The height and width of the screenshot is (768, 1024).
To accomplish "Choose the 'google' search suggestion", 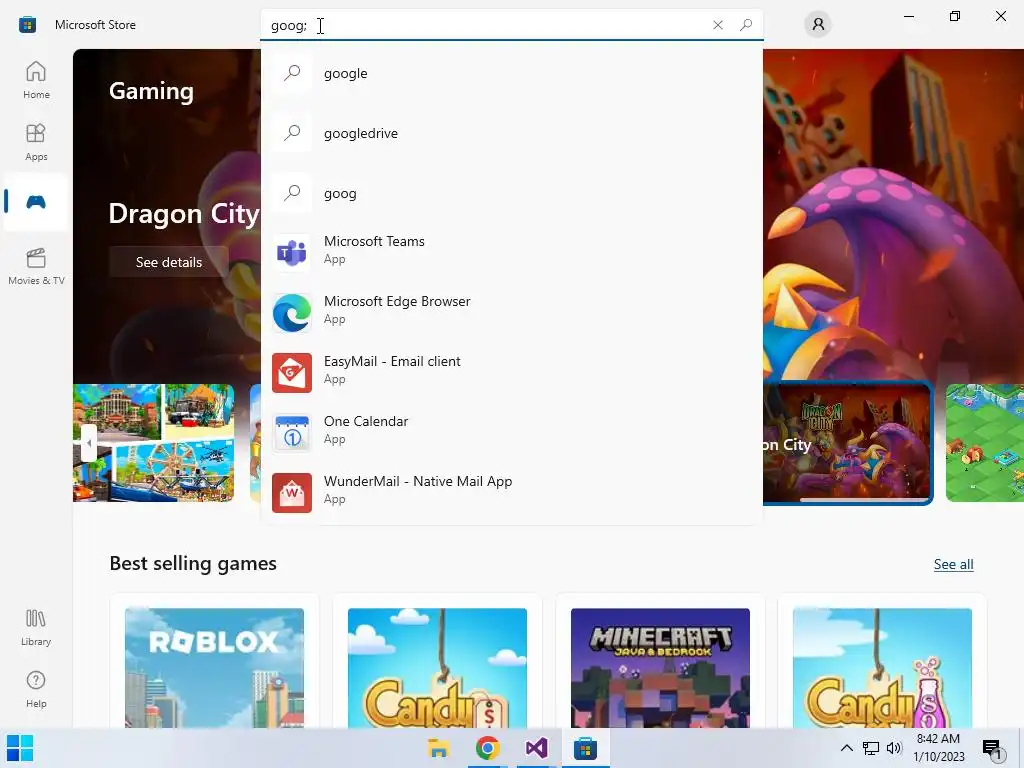I will point(511,73).
